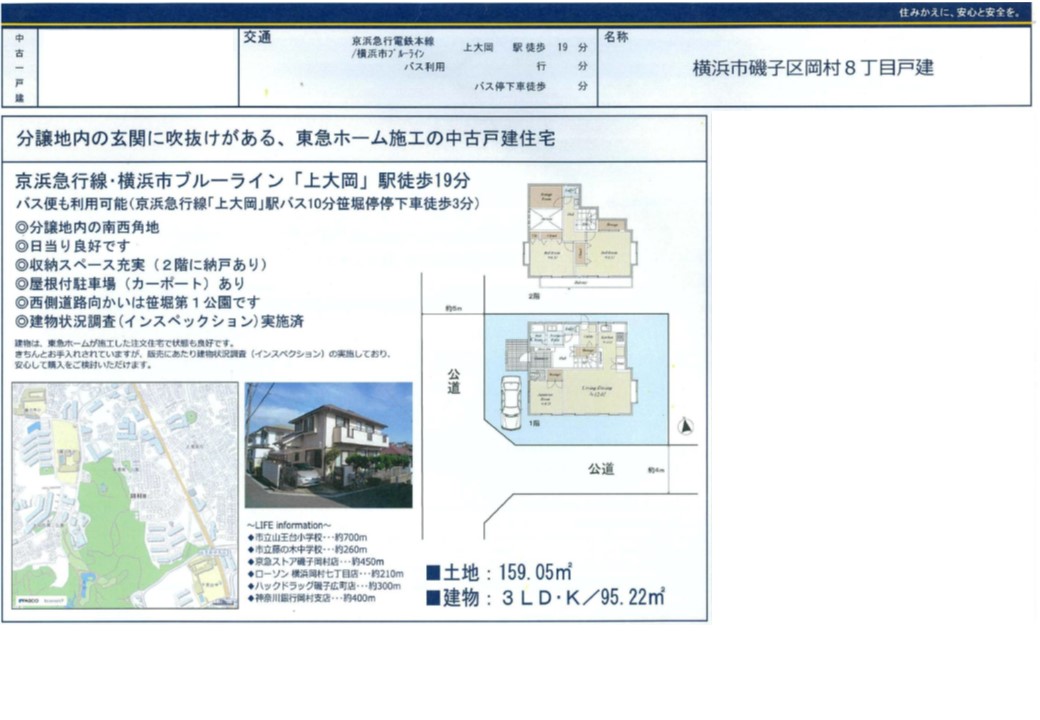Click the ◆ marker beside ローソン entry
Image resolution: width=1040 pixels, height=720 pixels.
click(249, 574)
